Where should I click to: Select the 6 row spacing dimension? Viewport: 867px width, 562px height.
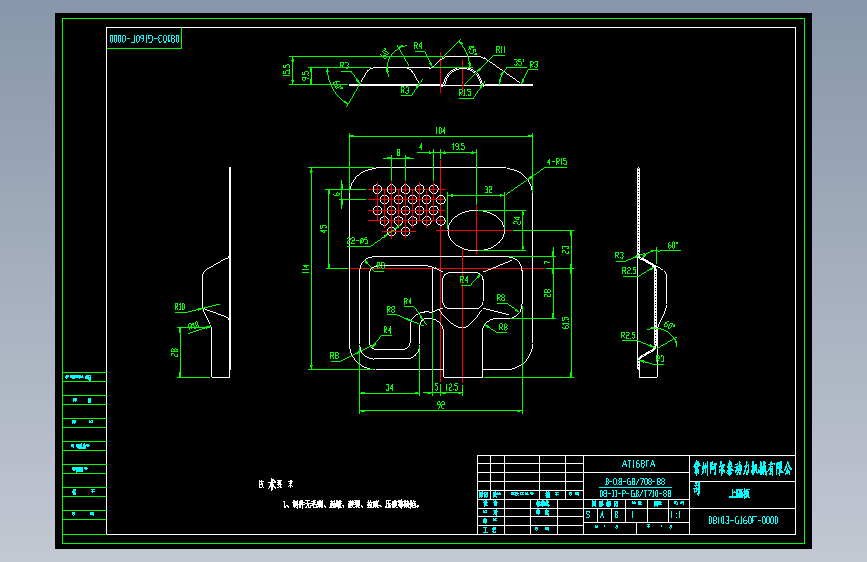tap(337, 194)
